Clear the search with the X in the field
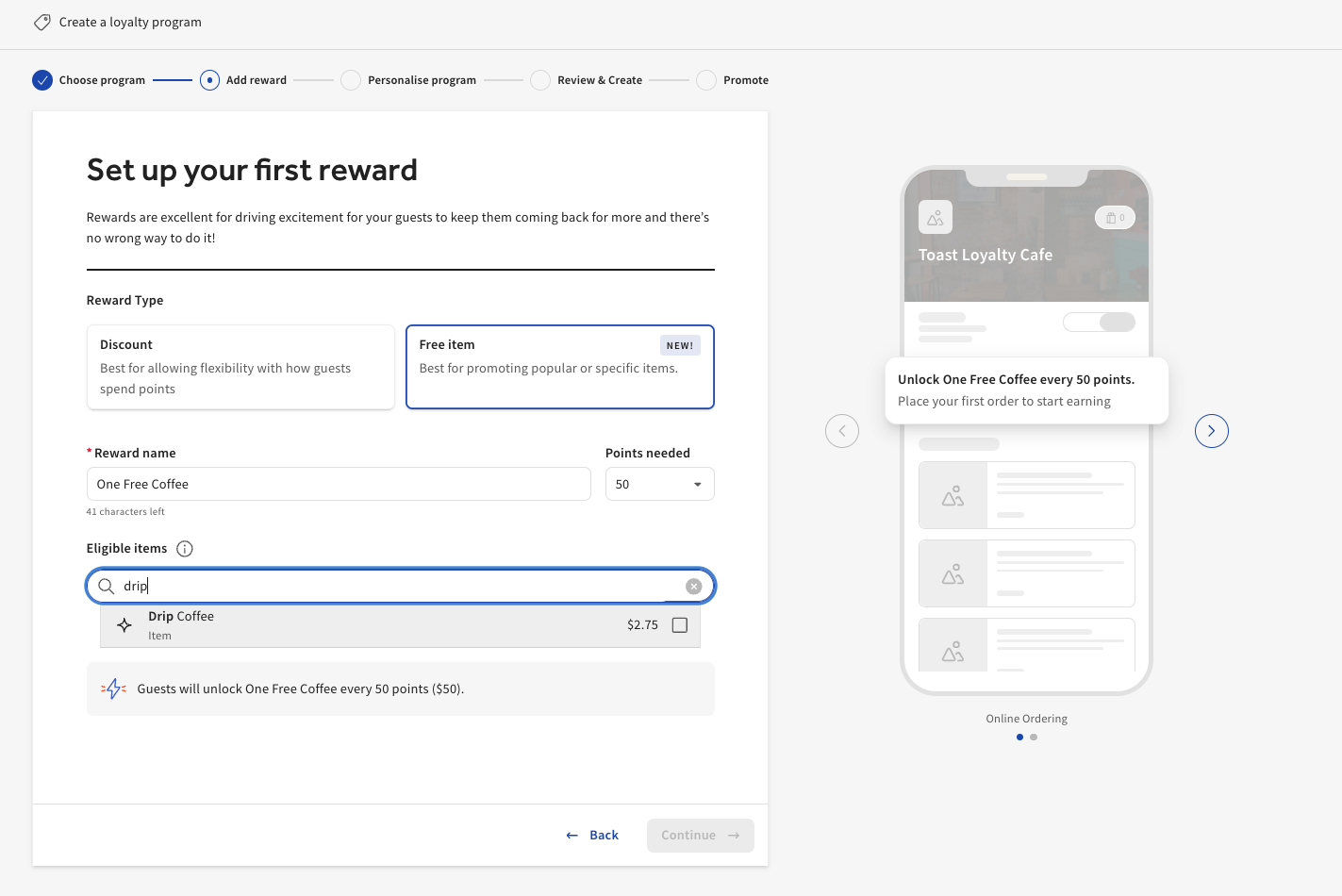The image size is (1342, 896). point(693,586)
